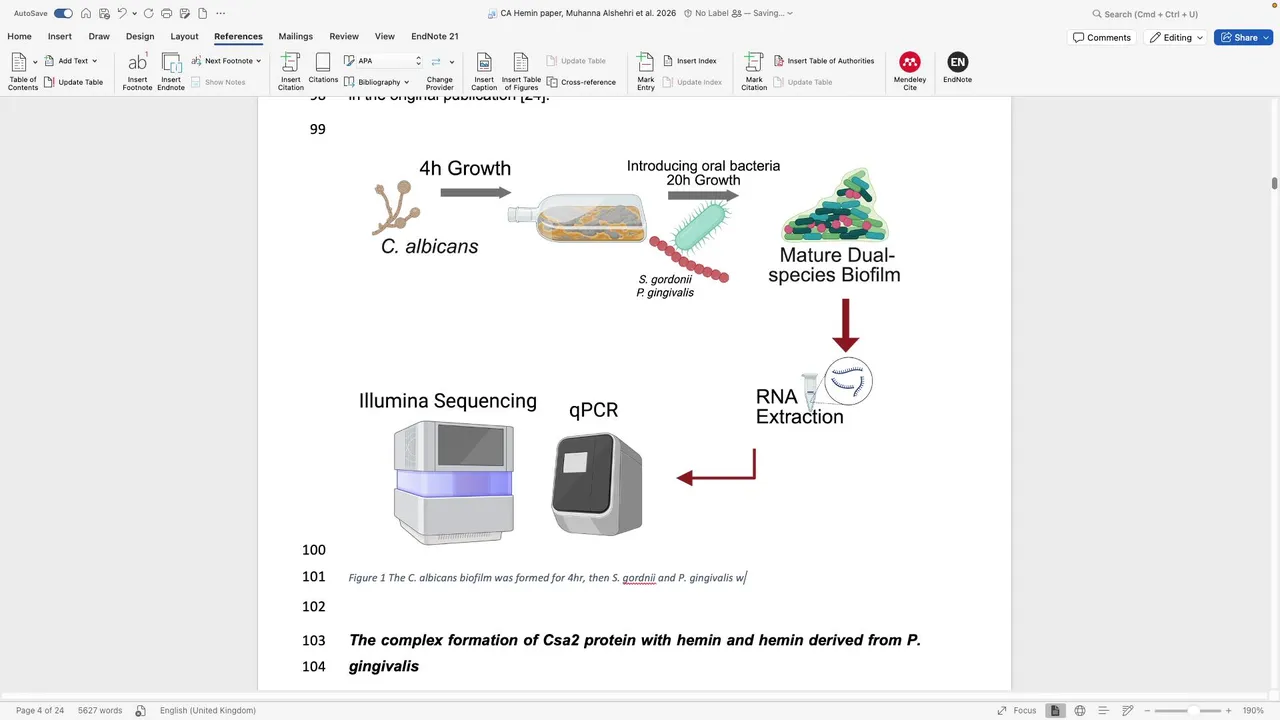Switch to the Draw tab
1280x720 pixels.
(99, 37)
